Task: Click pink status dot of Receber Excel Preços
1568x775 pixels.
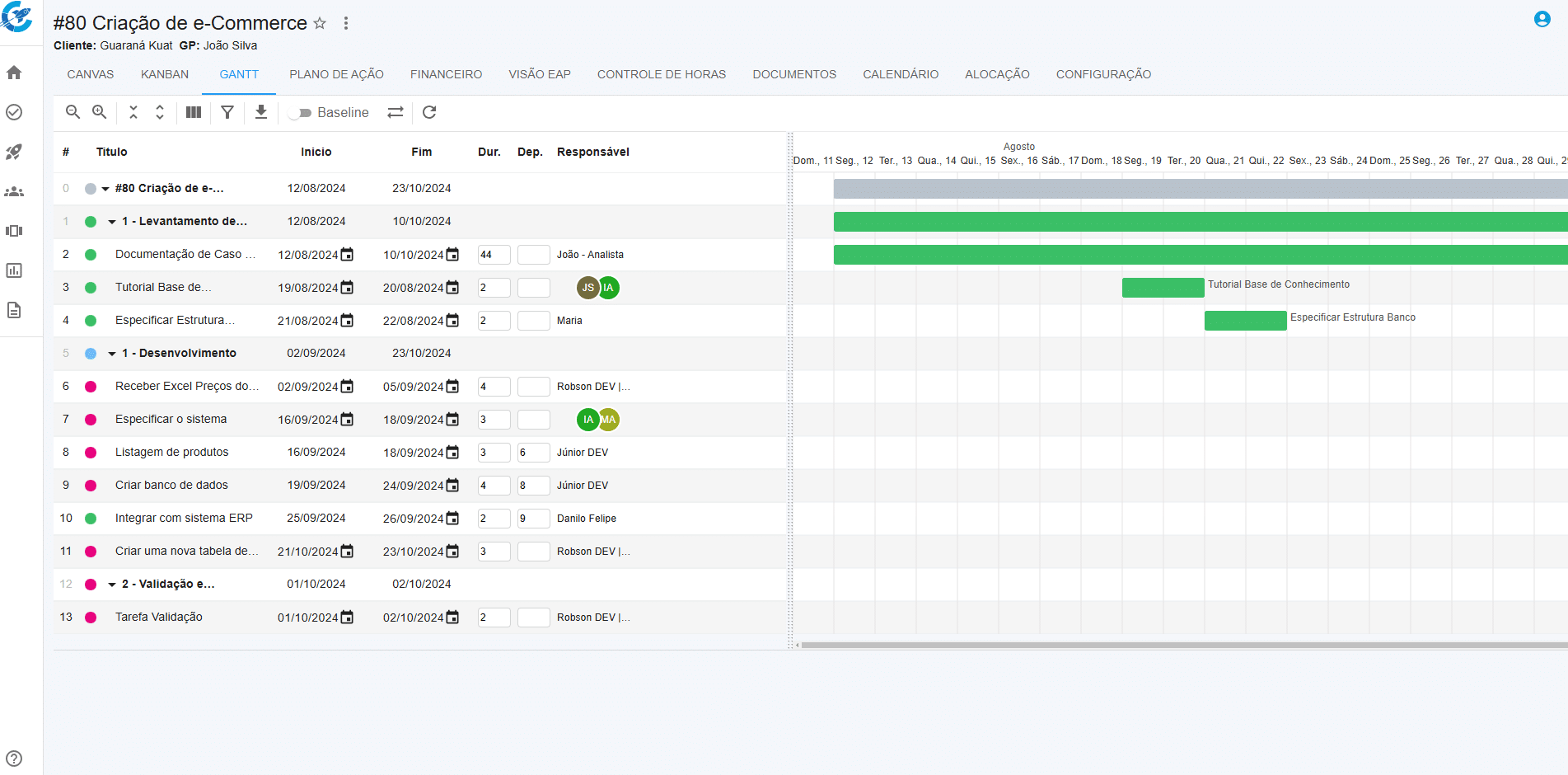Action: (91, 387)
